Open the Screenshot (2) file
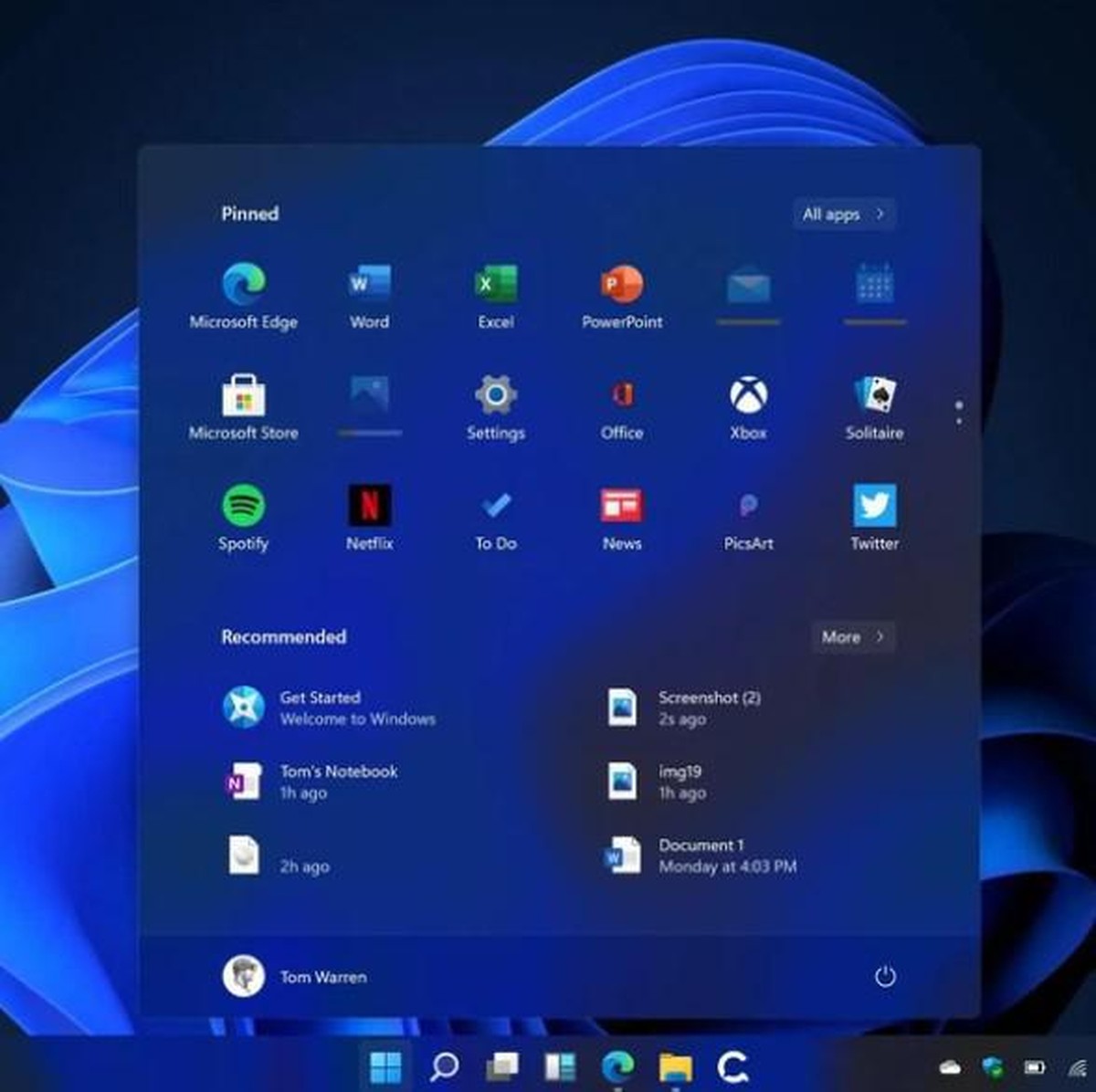 coord(683,708)
